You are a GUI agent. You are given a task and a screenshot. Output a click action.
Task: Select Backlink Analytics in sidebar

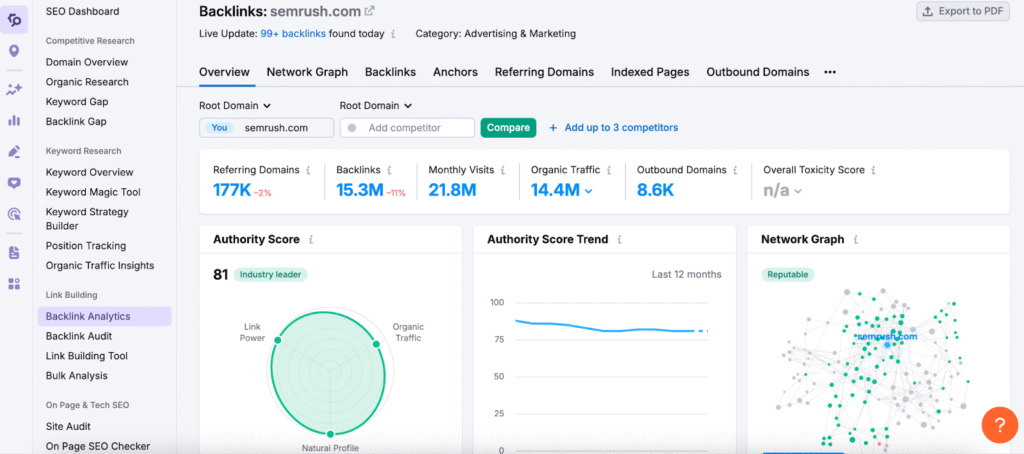pyautogui.click(x=104, y=316)
